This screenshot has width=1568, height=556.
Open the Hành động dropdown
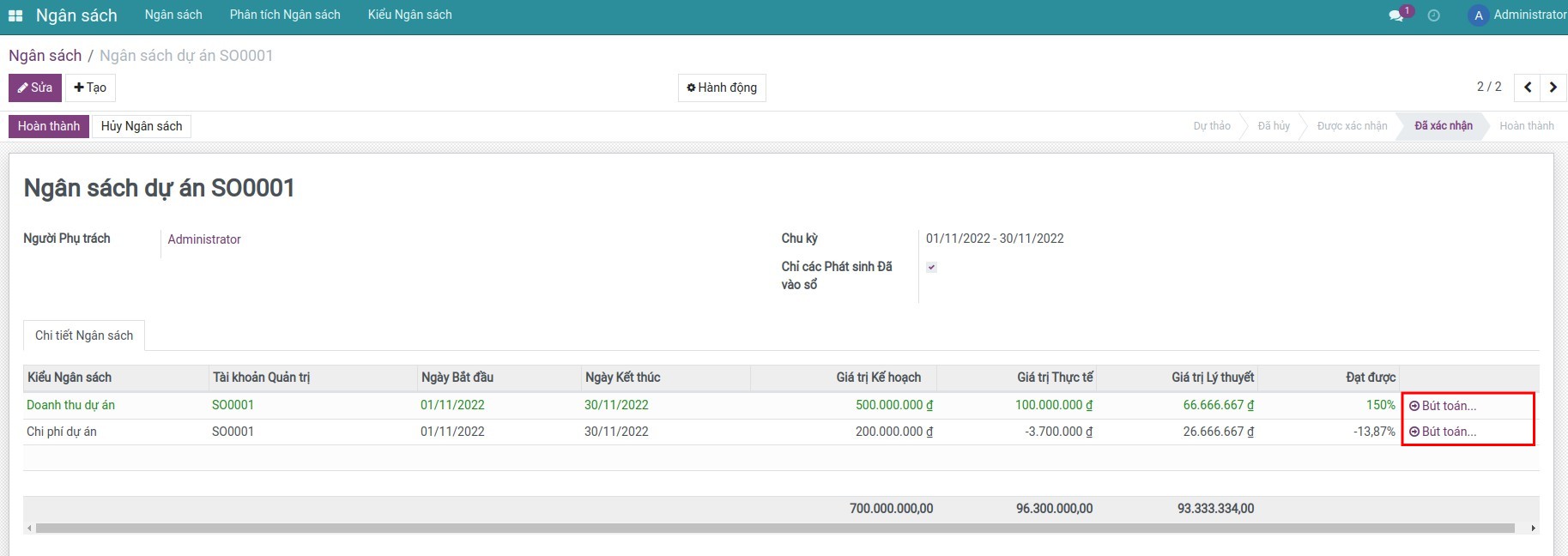(x=722, y=88)
